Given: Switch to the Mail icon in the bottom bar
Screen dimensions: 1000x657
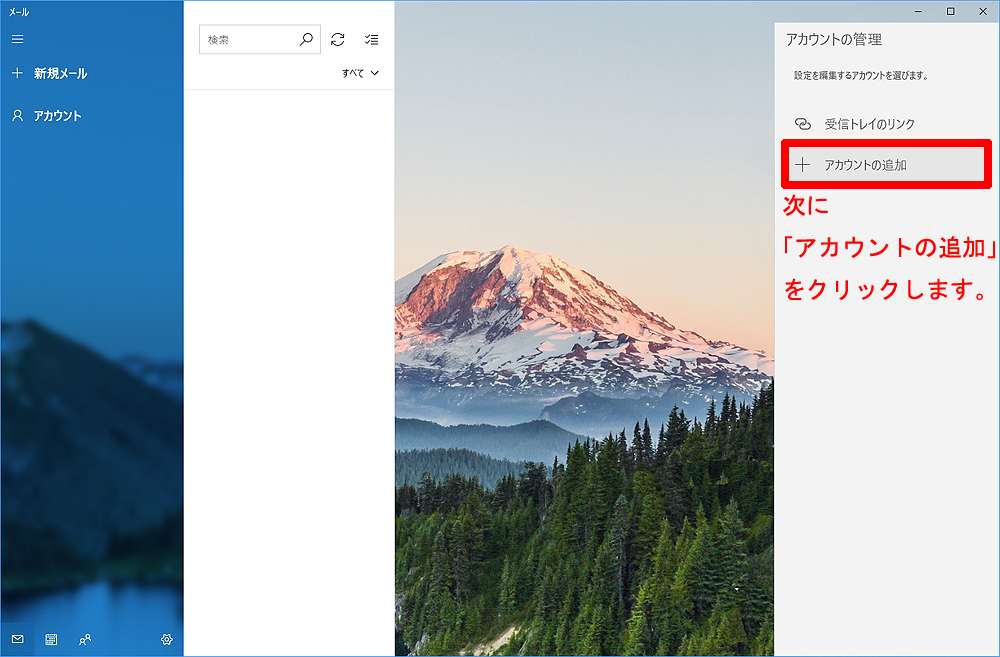Looking at the screenshot, I should (17, 639).
